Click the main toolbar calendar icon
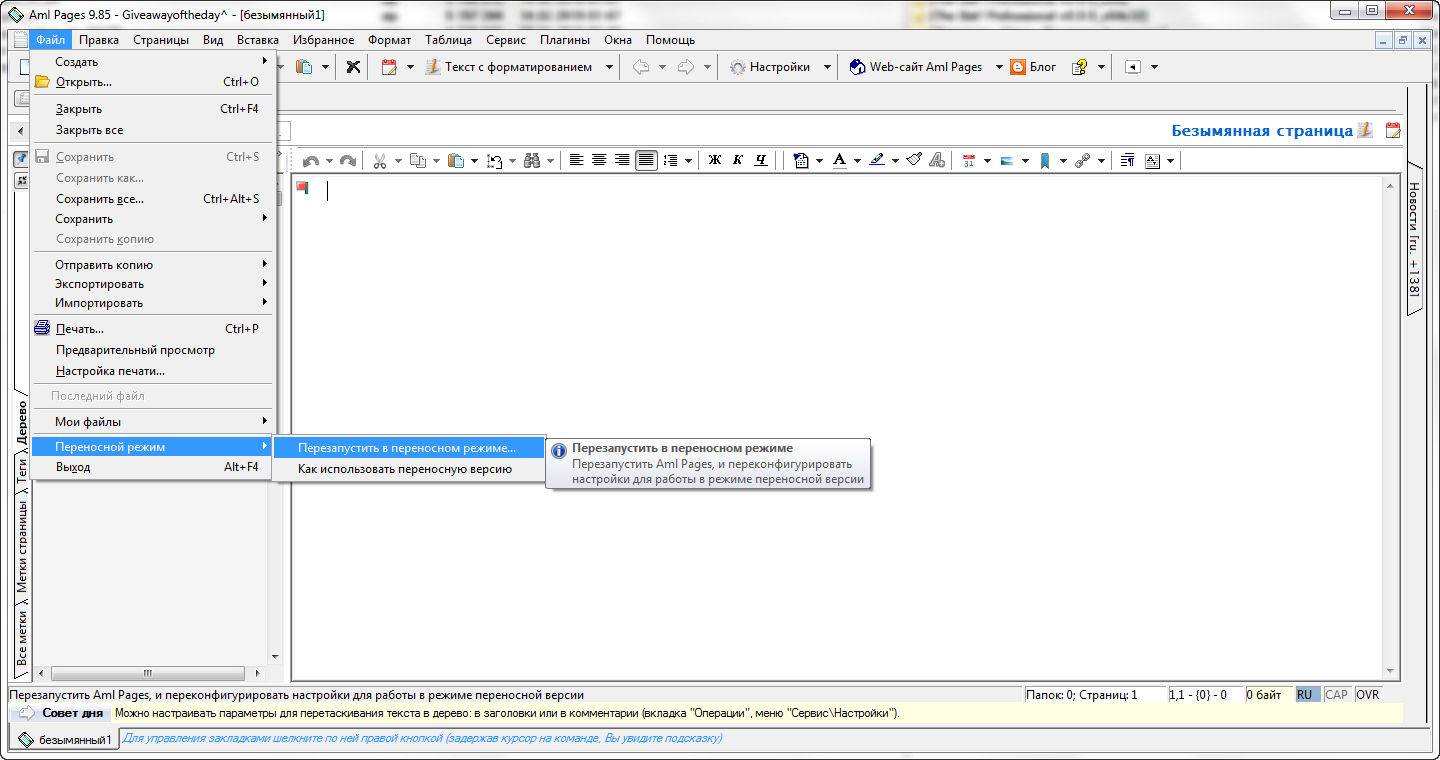 [x=389, y=67]
